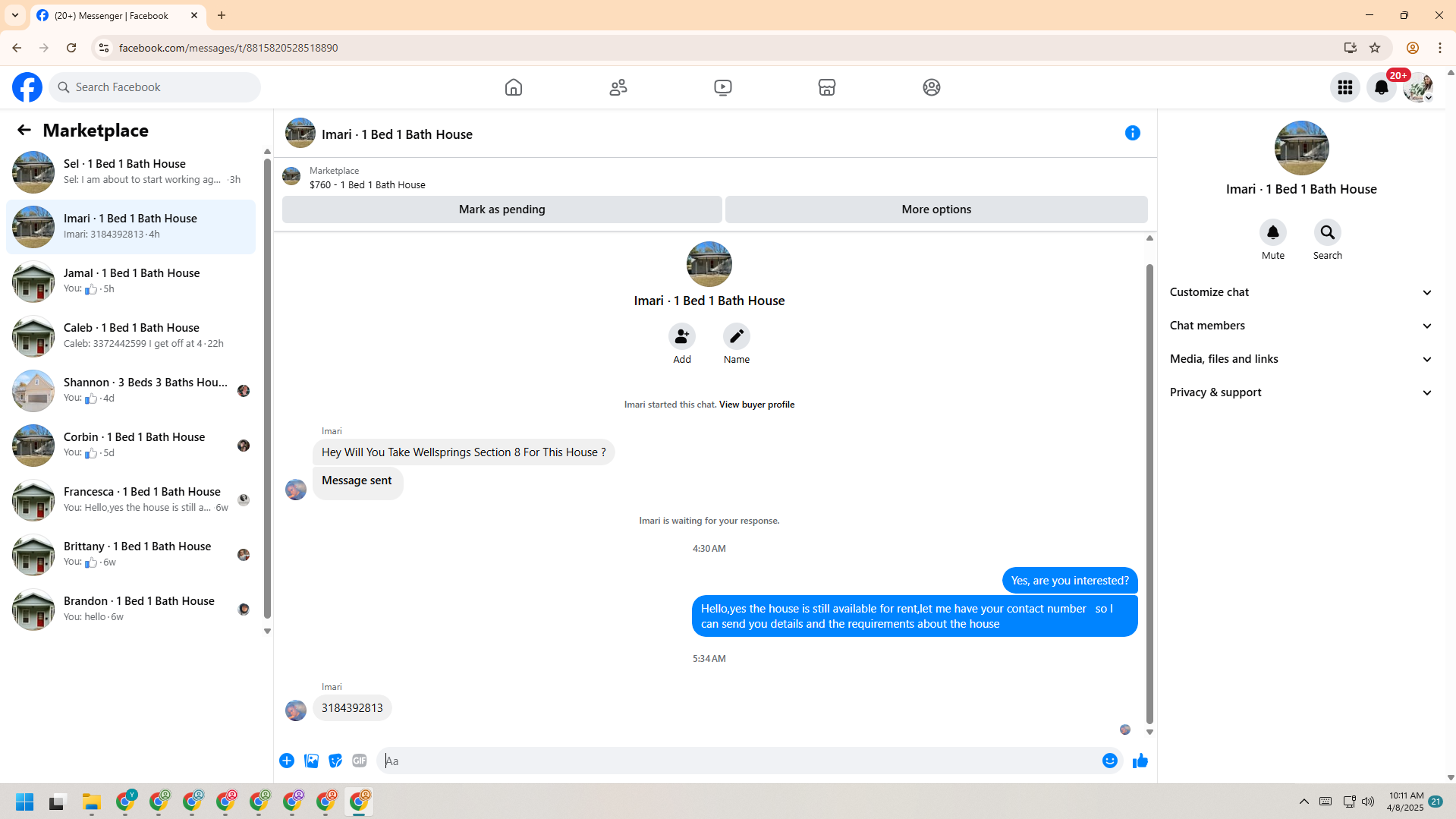Image resolution: width=1456 pixels, height=819 pixels.
Task: Choose a sticker from the sticker icon
Action: click(335, 761)
